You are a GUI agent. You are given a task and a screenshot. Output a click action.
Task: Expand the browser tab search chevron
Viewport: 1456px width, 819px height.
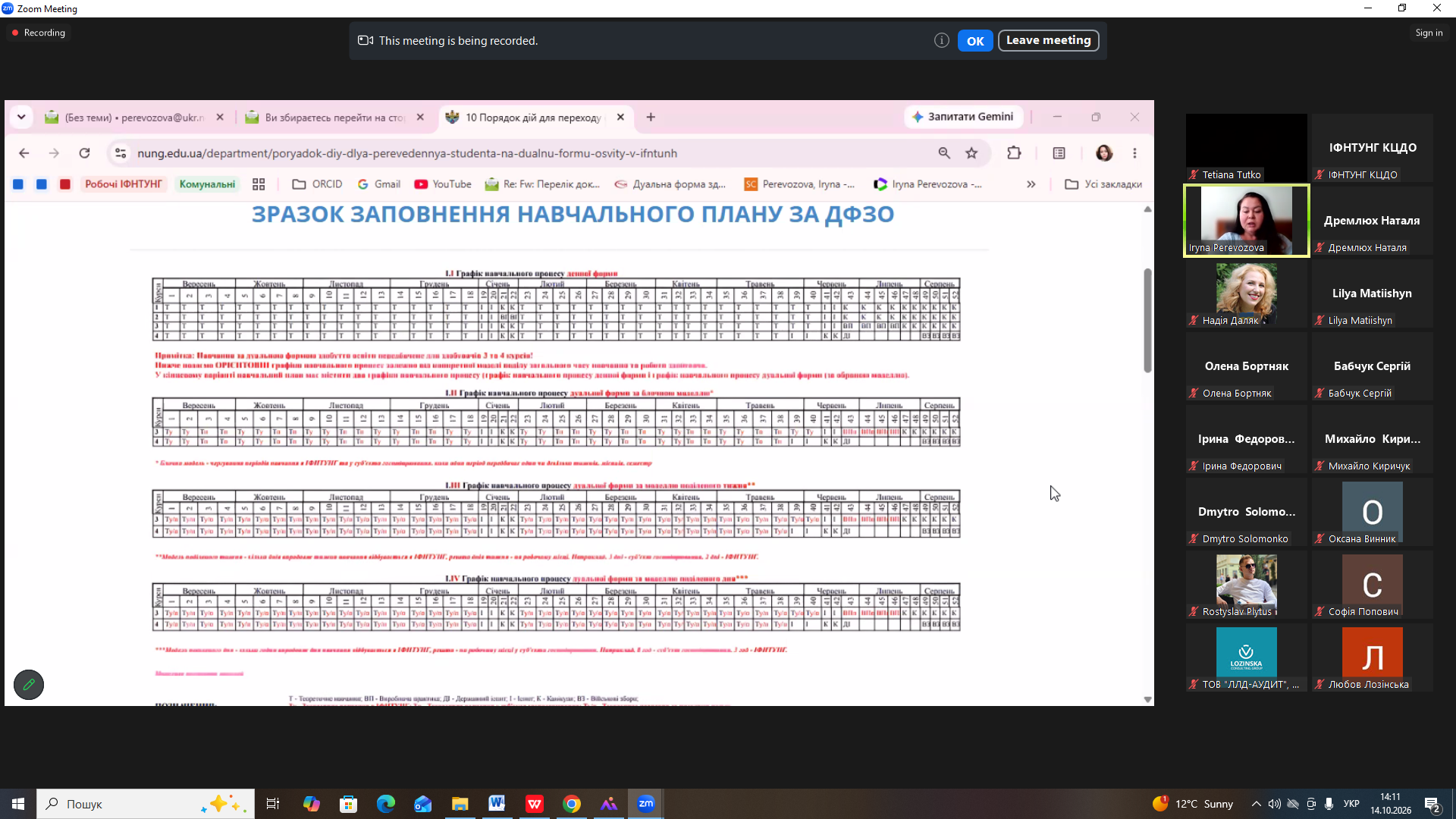(x=21, y=117)
